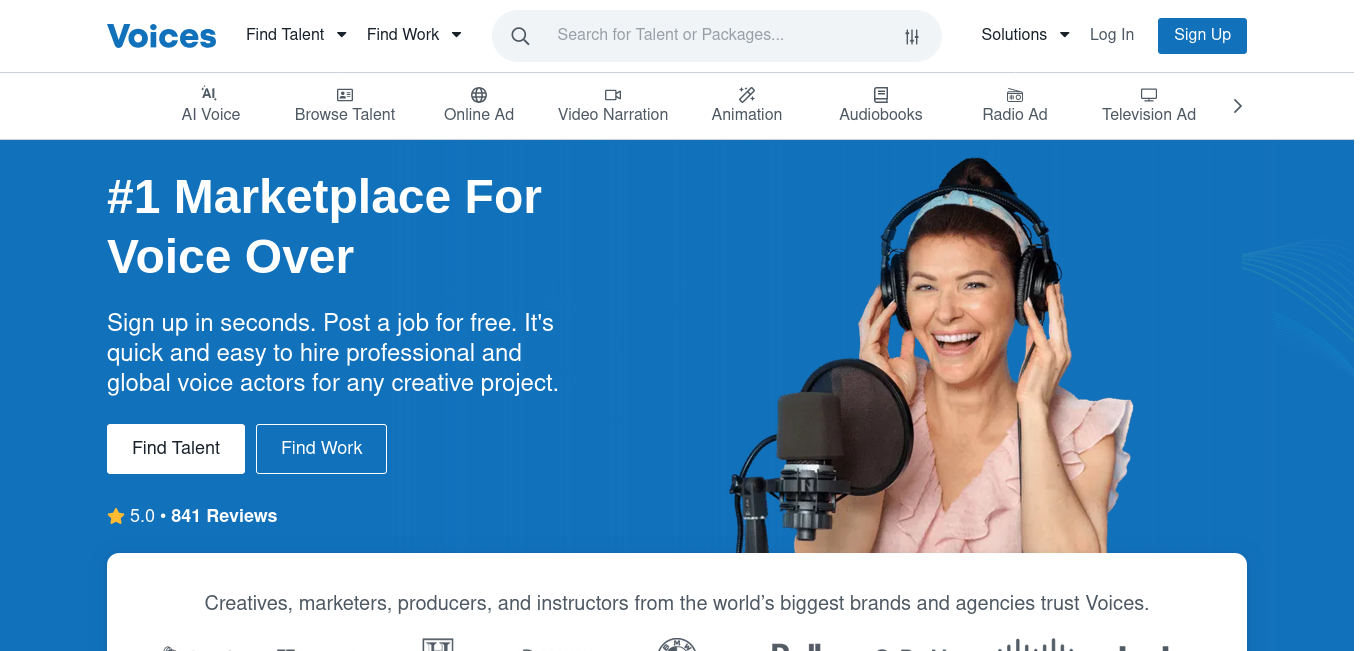The width and height of the screenshot is (1366, 651).
Task: Select the Radio Ad category label
Action: tap(1015, 114)
